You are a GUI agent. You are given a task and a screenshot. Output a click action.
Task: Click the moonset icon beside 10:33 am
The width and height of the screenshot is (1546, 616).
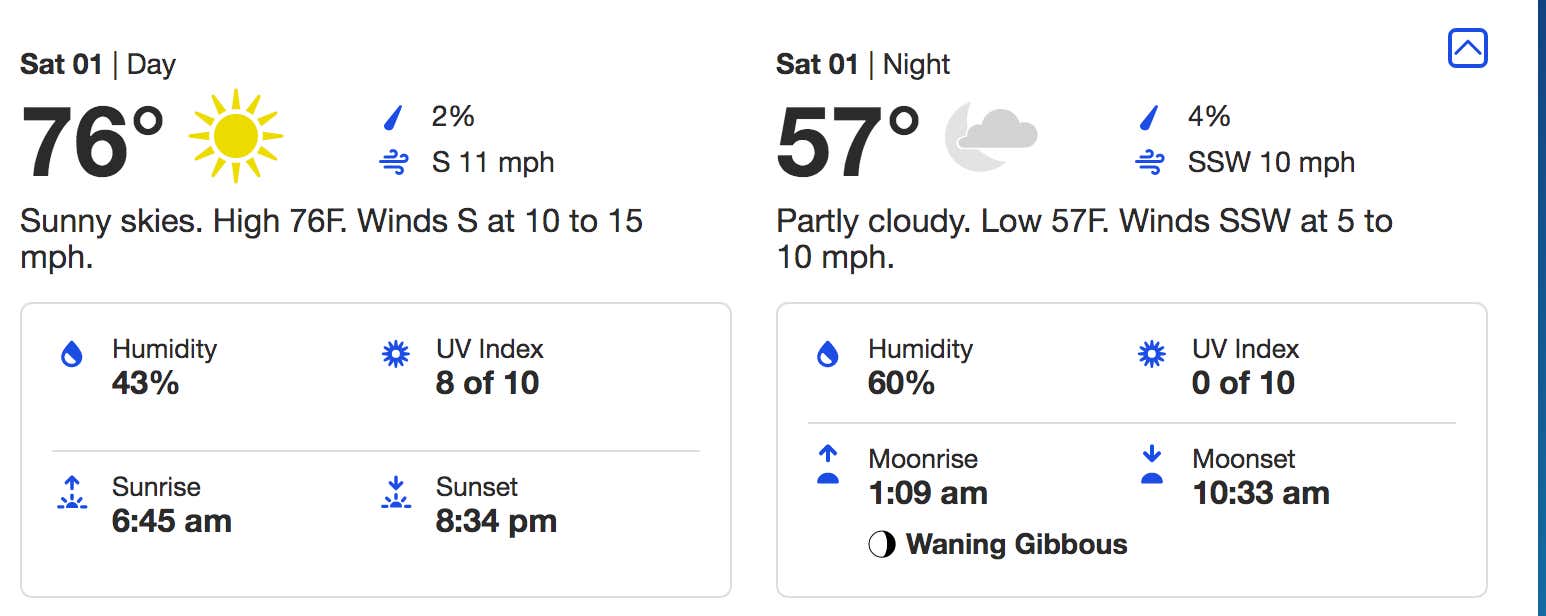click(x=1152, y=465)
